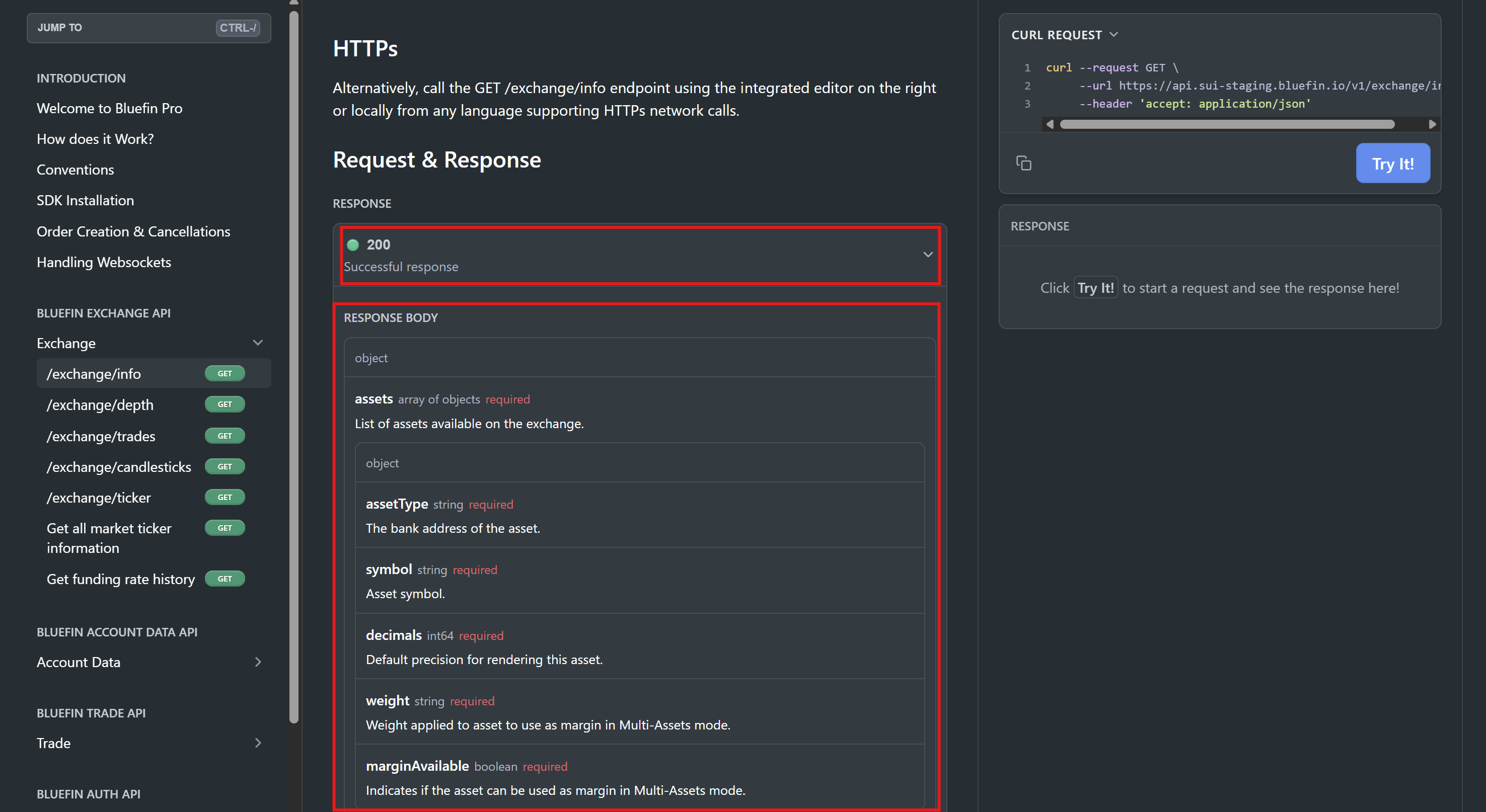Click the GET badge for market ticker information
1486x812 pixels.
225,528
